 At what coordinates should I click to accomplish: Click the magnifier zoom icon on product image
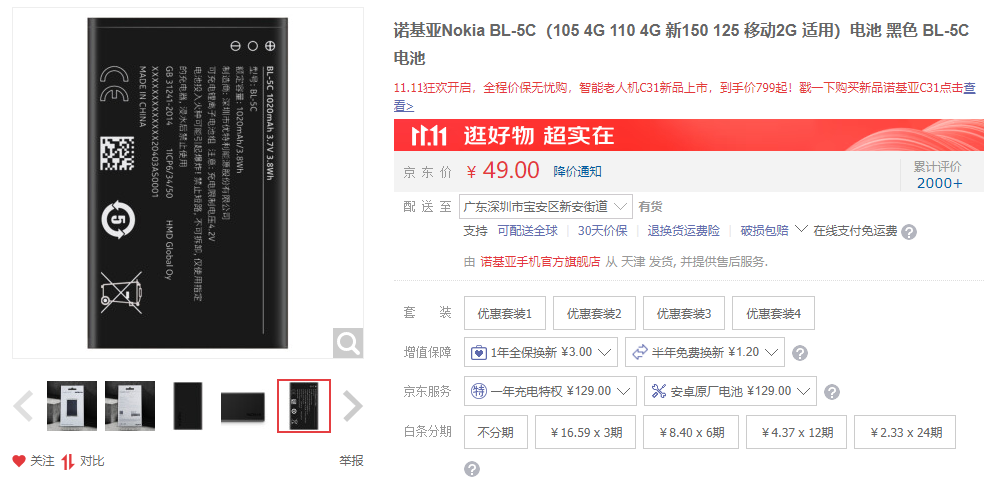tap(347, 343)
